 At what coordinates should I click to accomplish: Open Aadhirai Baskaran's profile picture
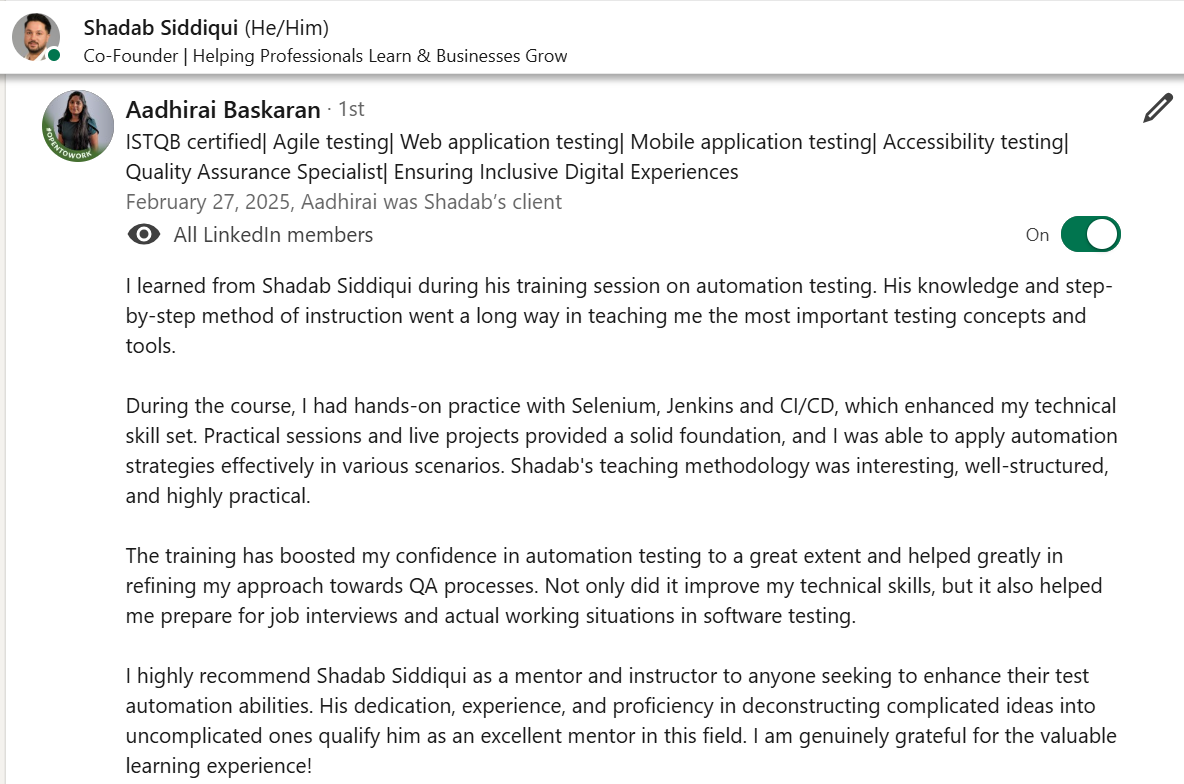pyautogui.click(x=78, y=126)
